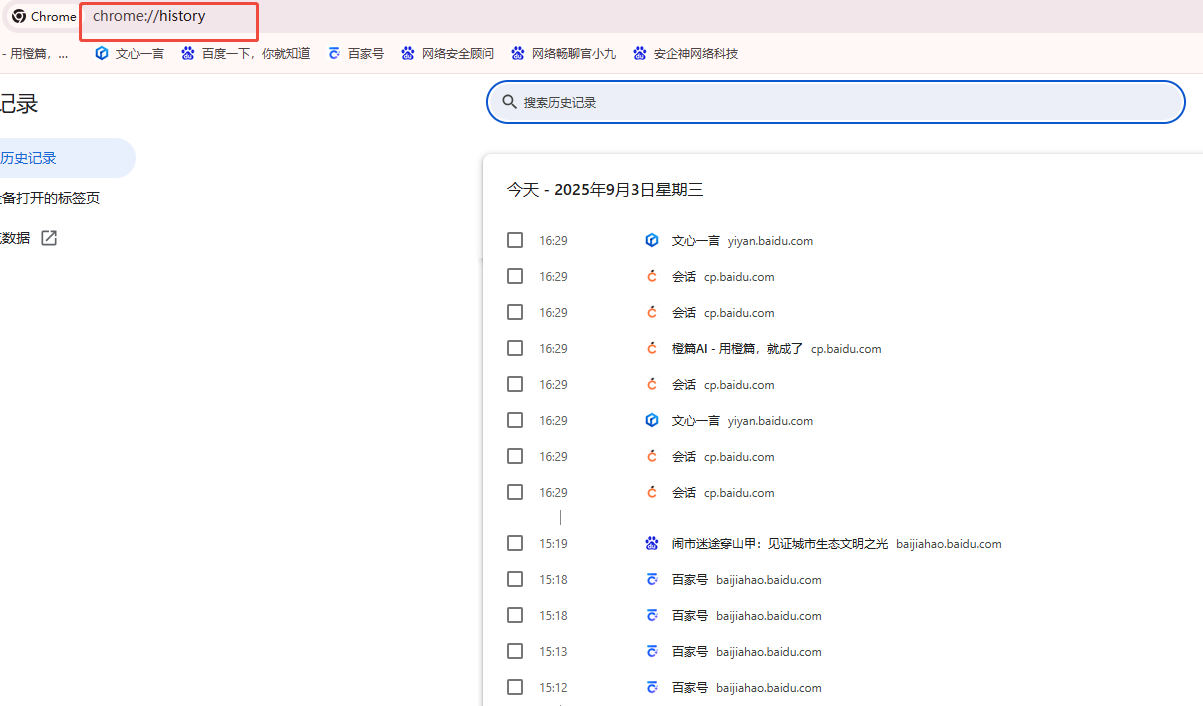
Task: Select the 历史记录 sidebar tab
Action: [x=30, y=158]
